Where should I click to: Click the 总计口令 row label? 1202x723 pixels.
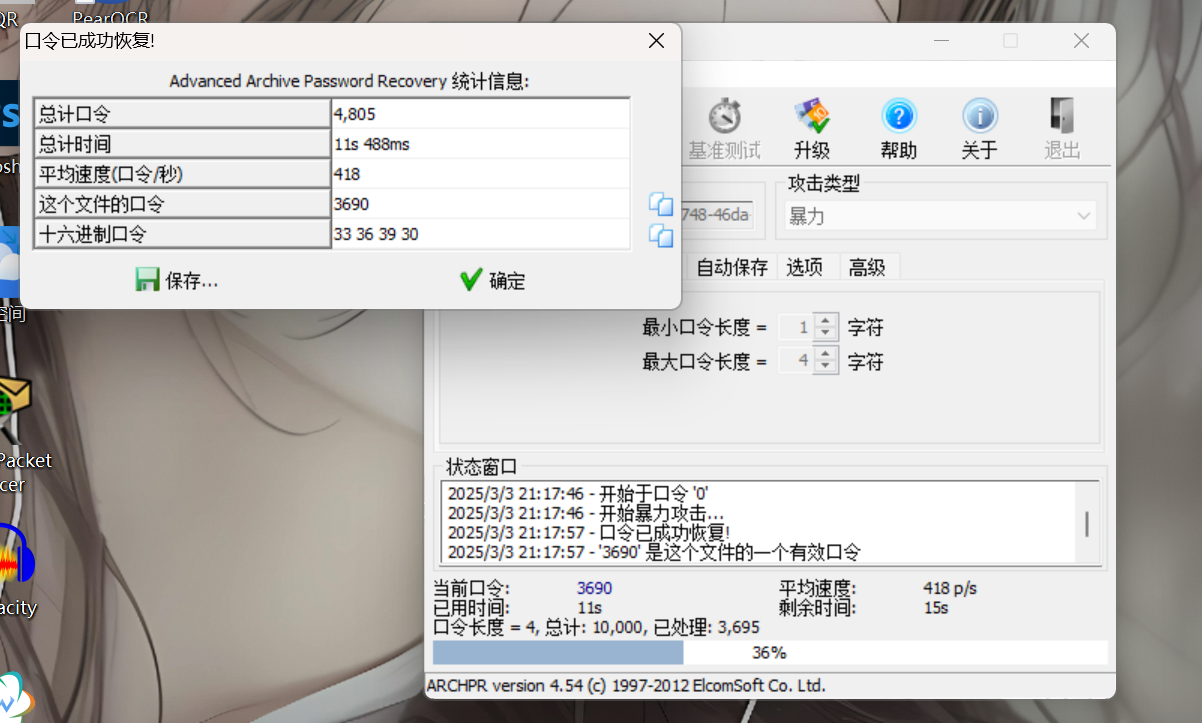pos(182,114)
